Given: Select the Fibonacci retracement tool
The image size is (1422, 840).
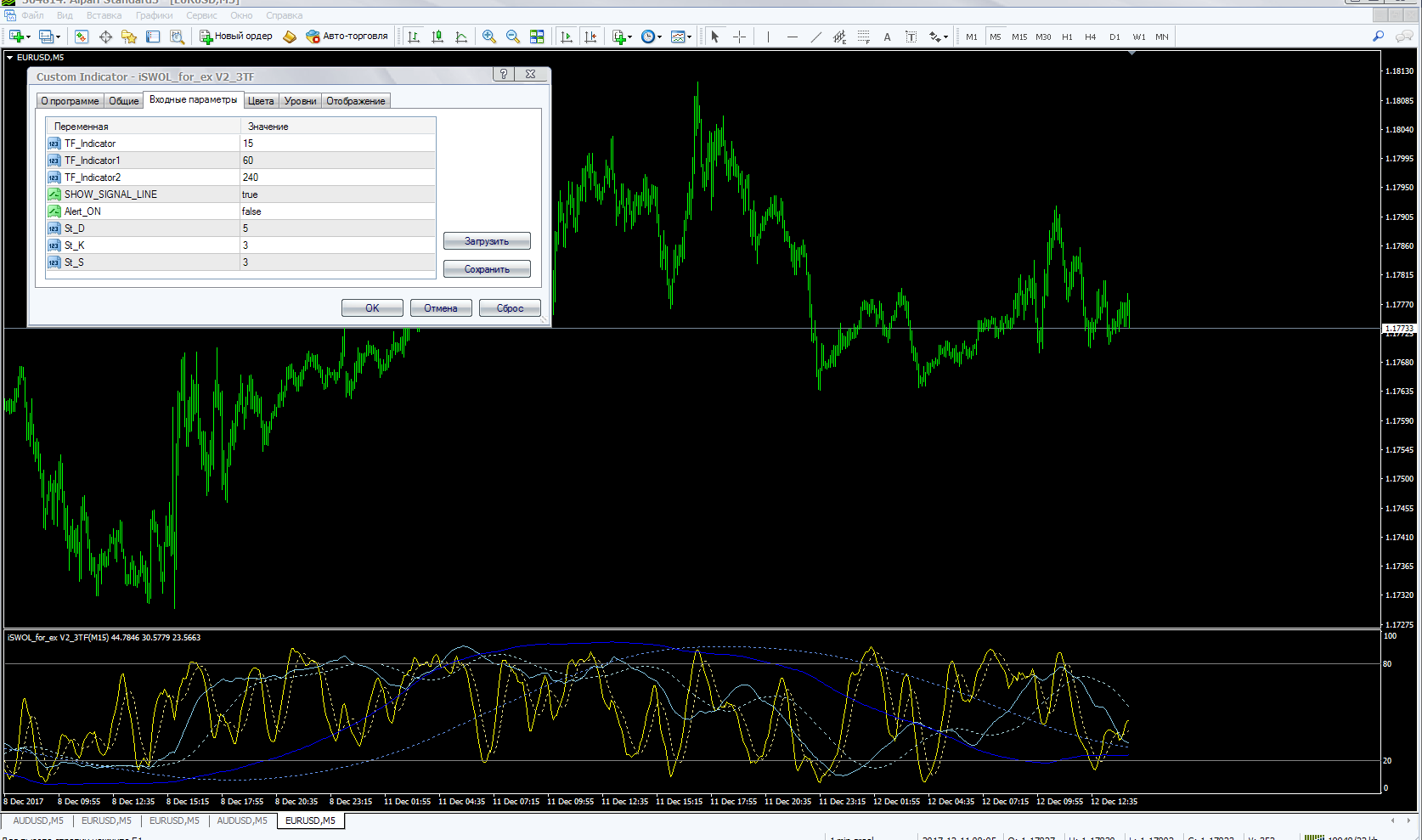Looking at the screenshot, I should (863, 37).
